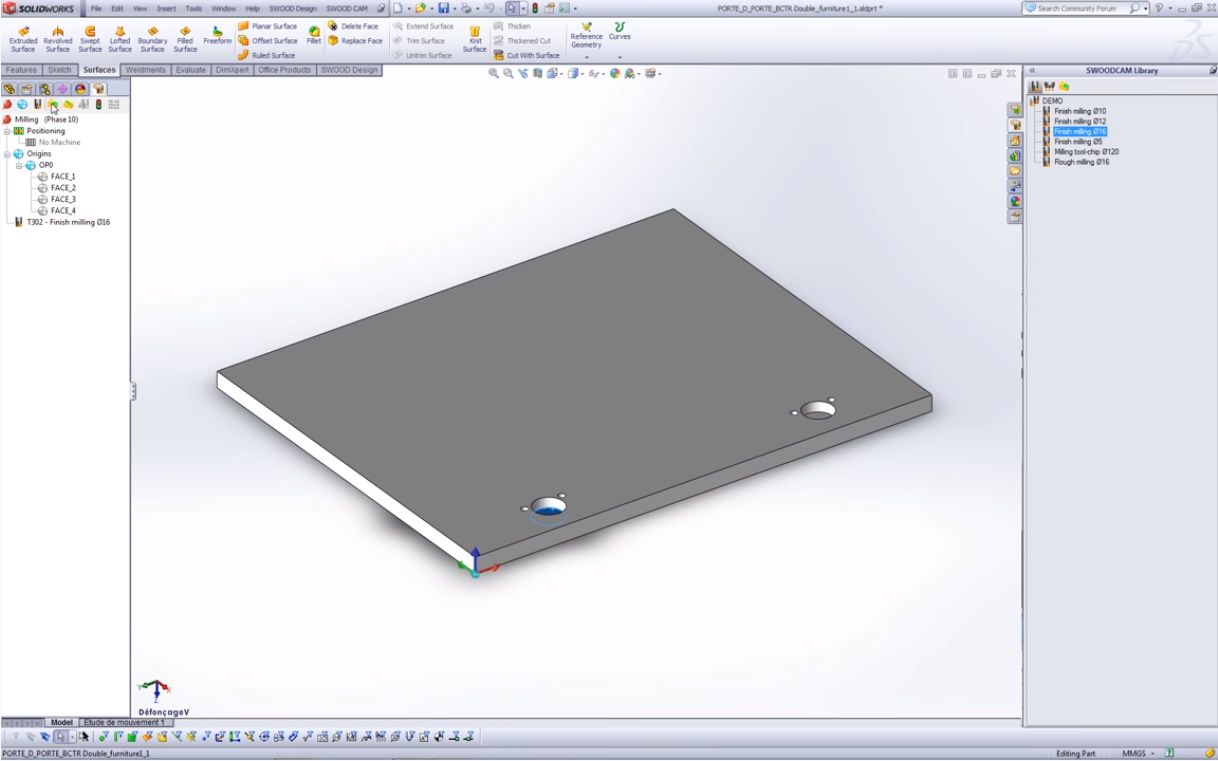Viewport: 1218px width, 761px height.
Task: Click the Knit Surface icon
Action: tap(475, 37)
